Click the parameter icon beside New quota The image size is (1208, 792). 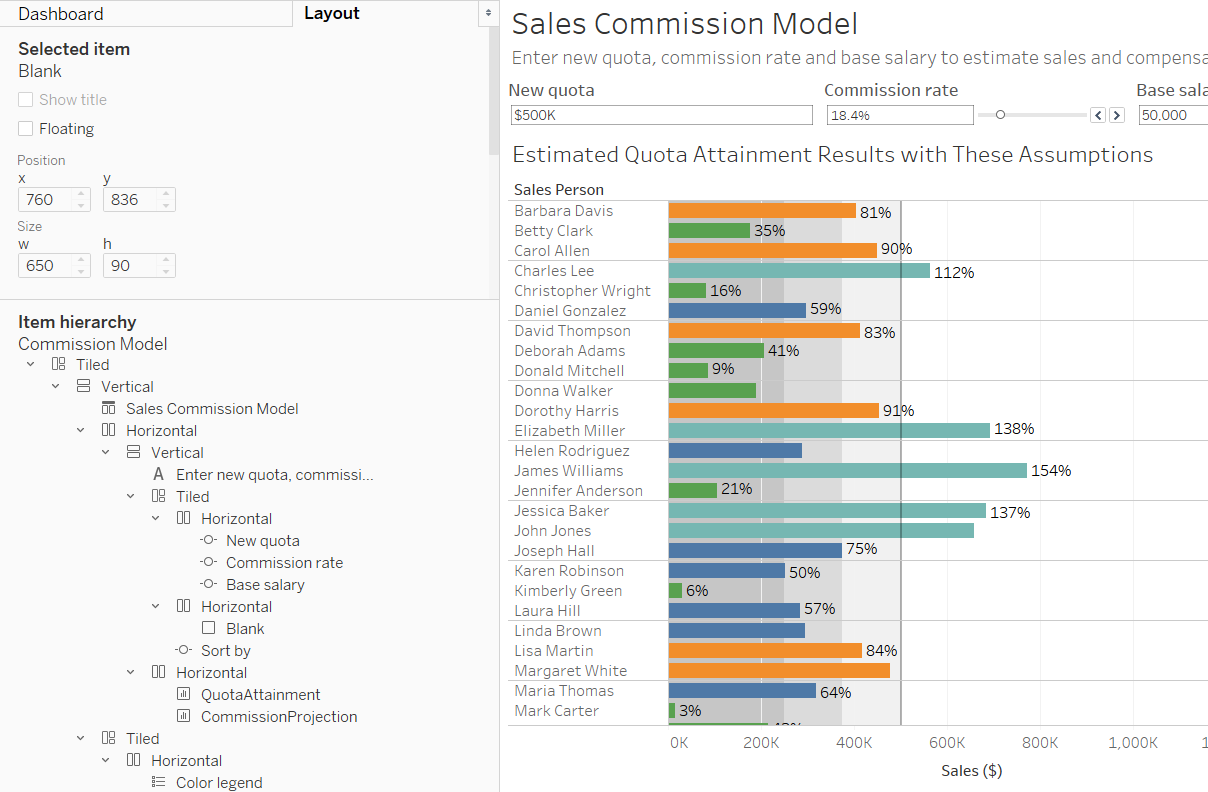point(210,540)
